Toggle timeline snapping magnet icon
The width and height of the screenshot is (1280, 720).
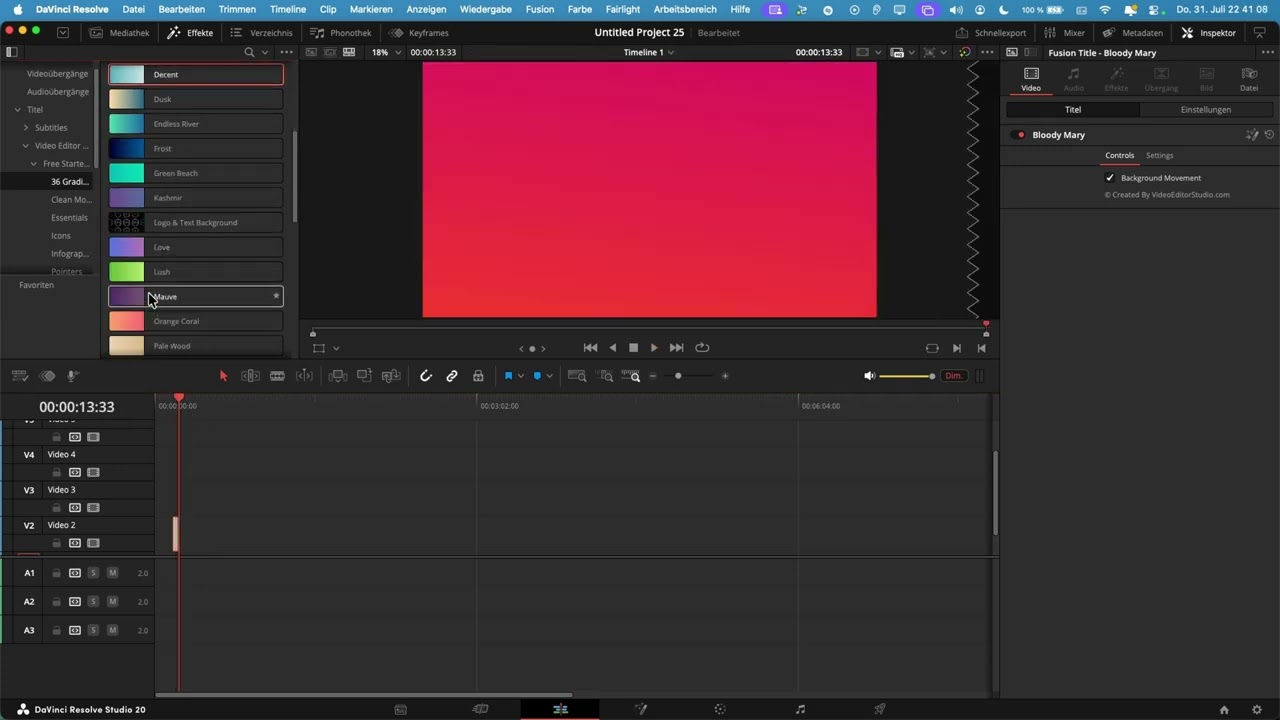(x=426, y=376)
